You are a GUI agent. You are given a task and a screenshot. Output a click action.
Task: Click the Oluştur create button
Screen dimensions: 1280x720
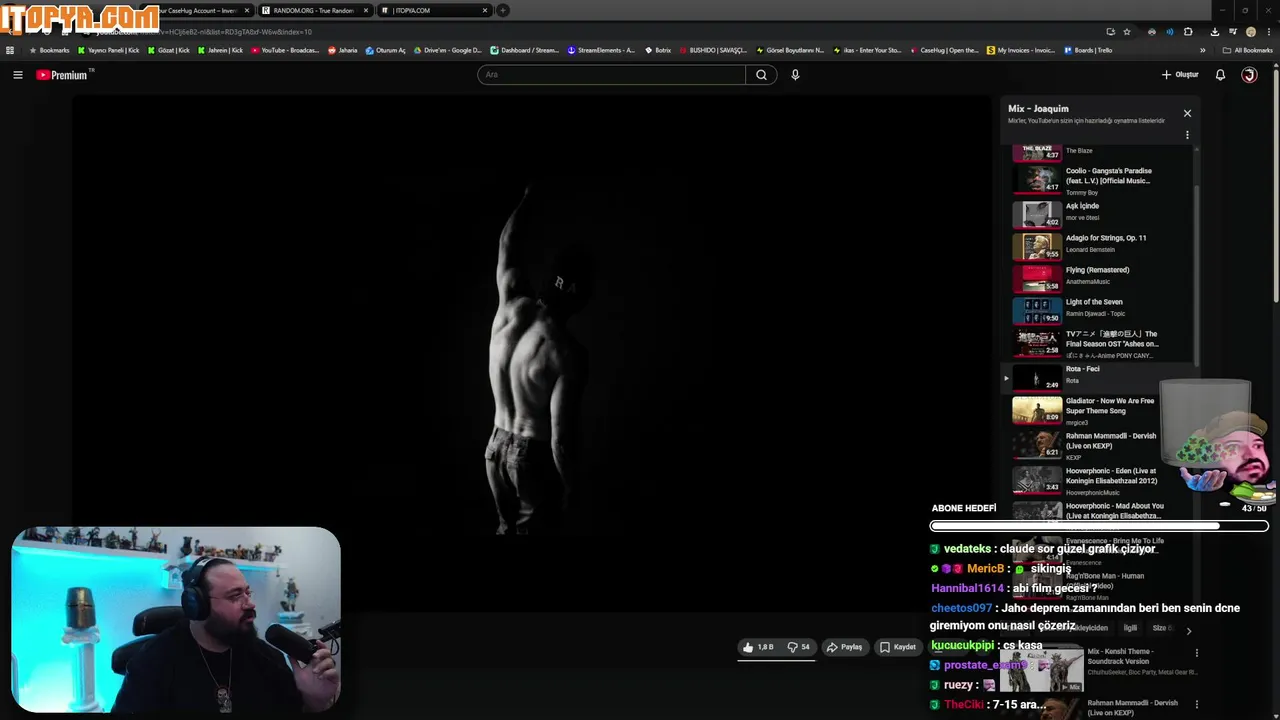coord(1180,75)
